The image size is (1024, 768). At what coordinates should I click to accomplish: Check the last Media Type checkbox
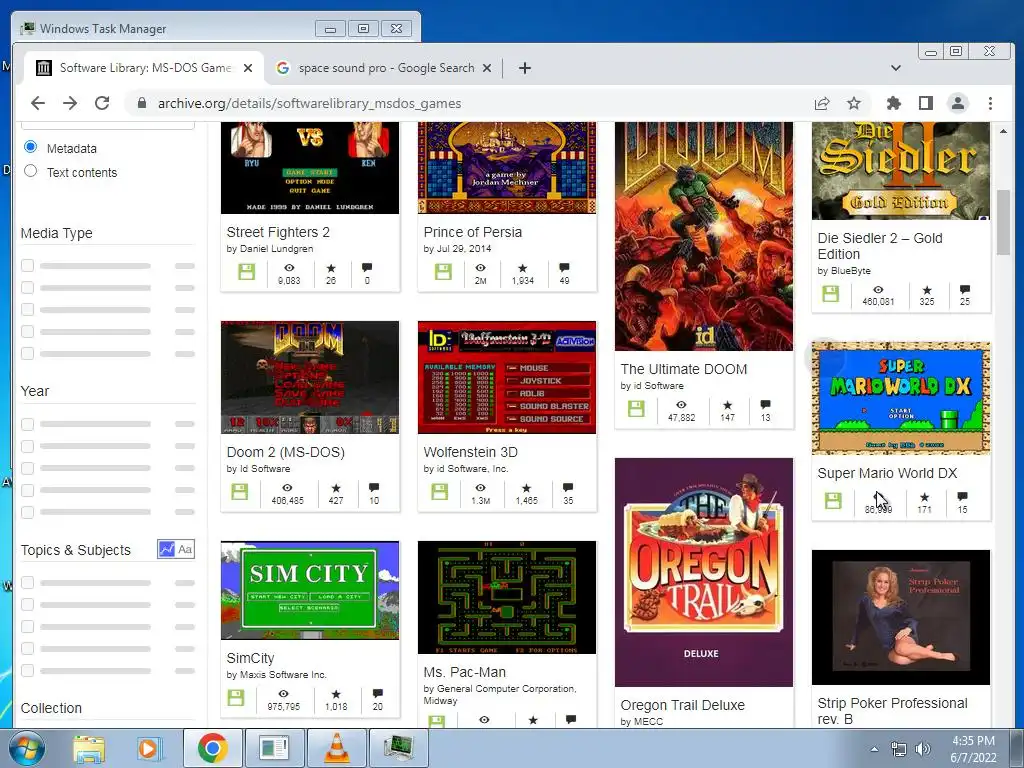pos(27,353)
